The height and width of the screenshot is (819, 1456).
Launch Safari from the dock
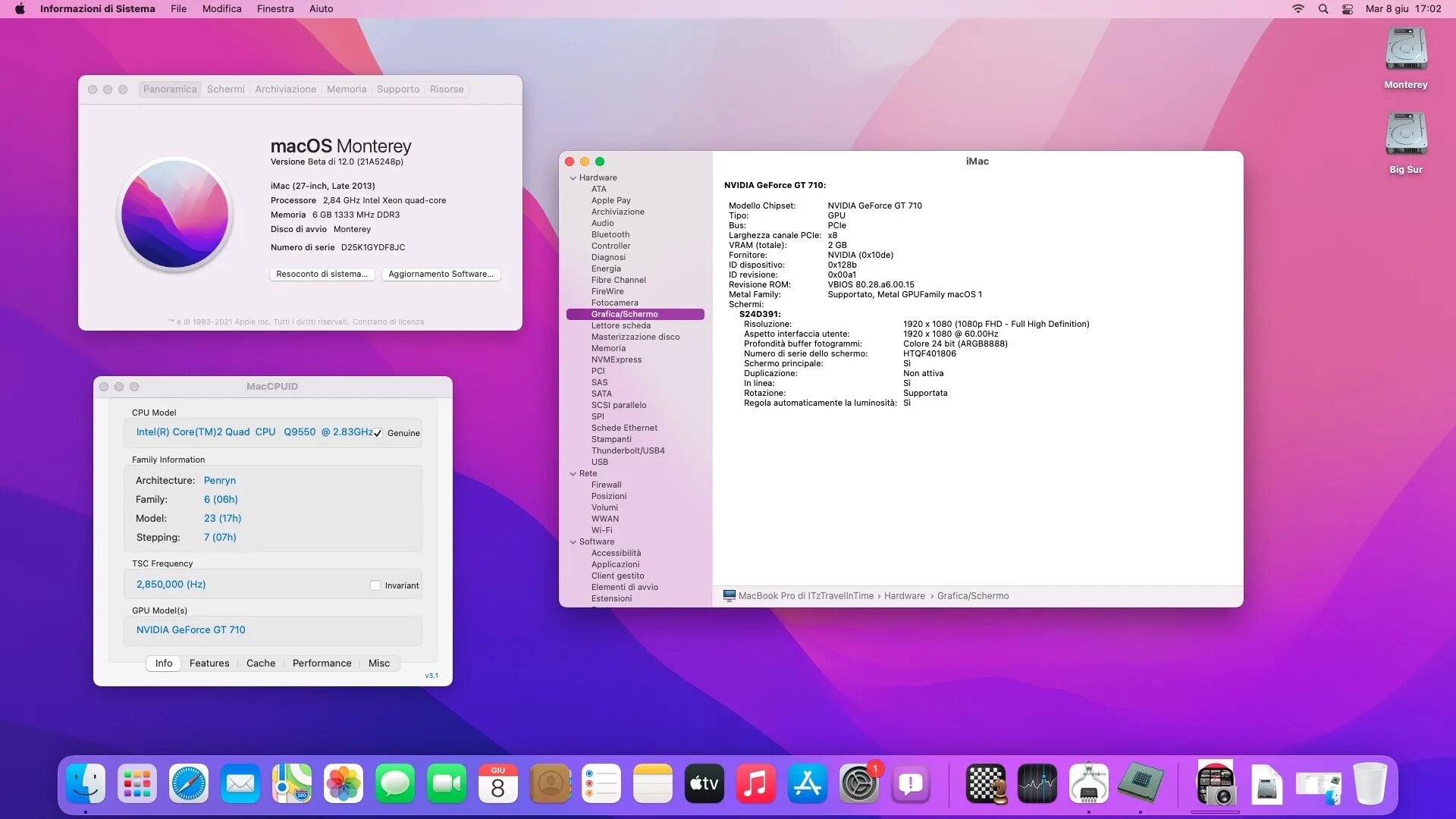tap(188, 783)
